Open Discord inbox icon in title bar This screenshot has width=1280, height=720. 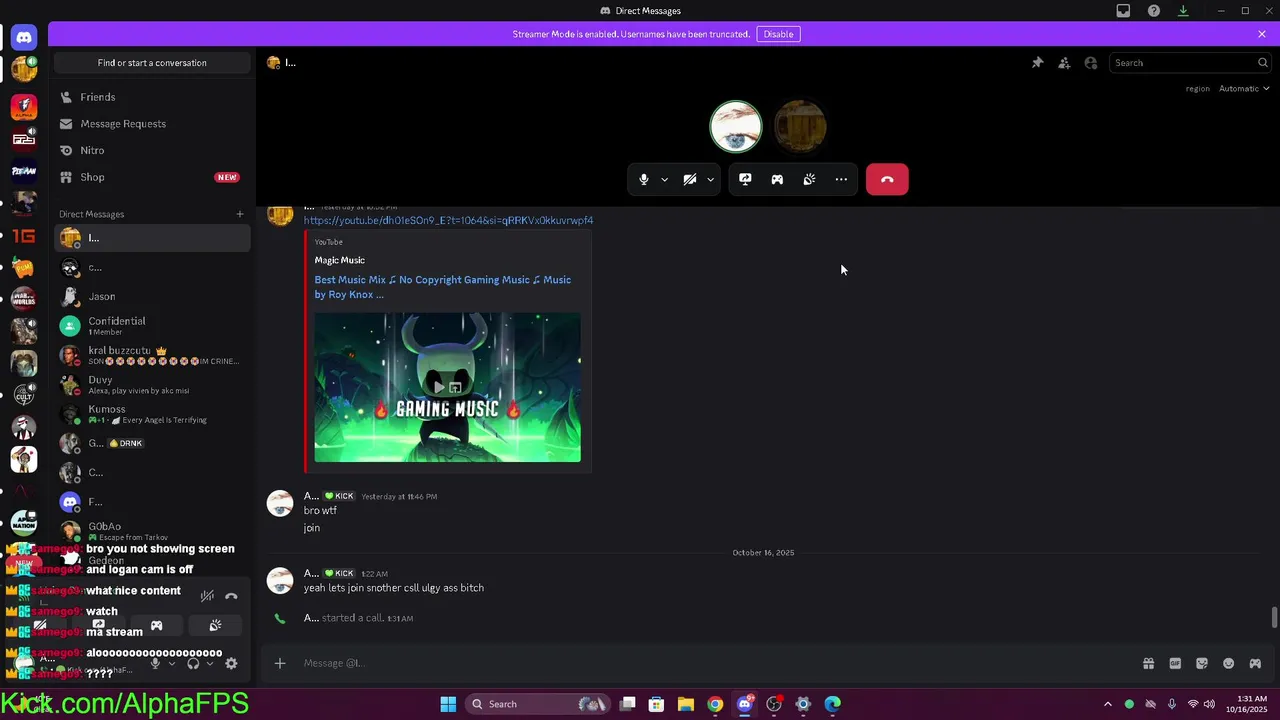tap(1124, 11)
